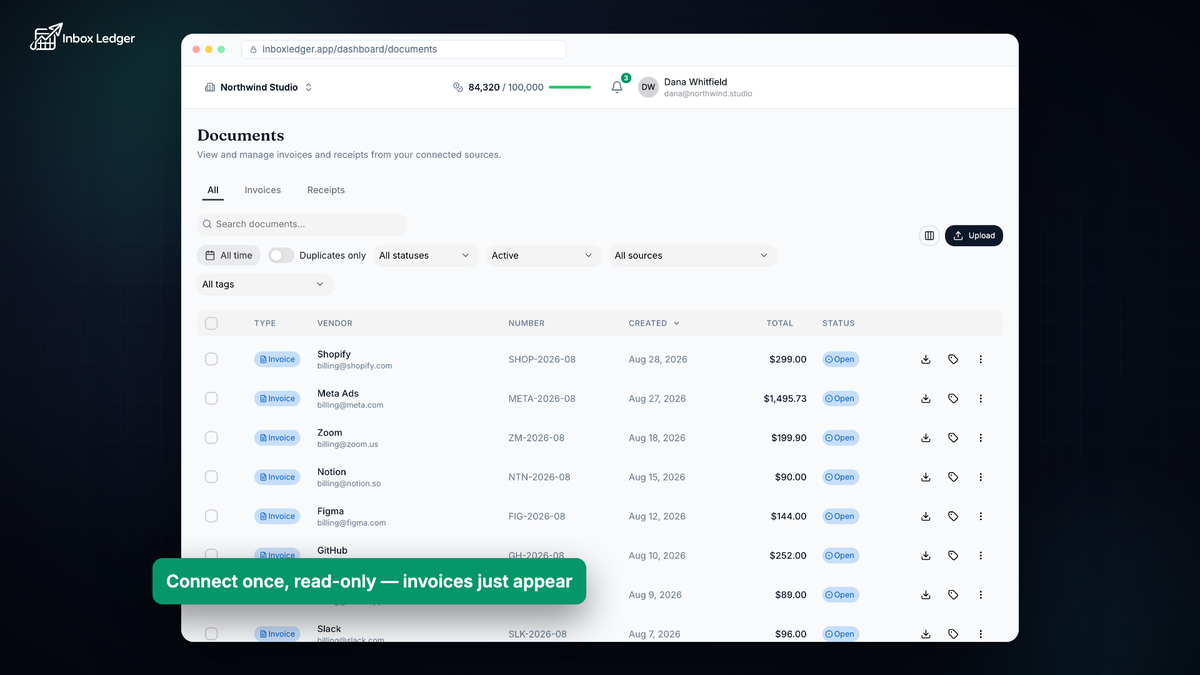Open the notifications bell
The width and height of the screenshot is (1200, 675).
617,87
